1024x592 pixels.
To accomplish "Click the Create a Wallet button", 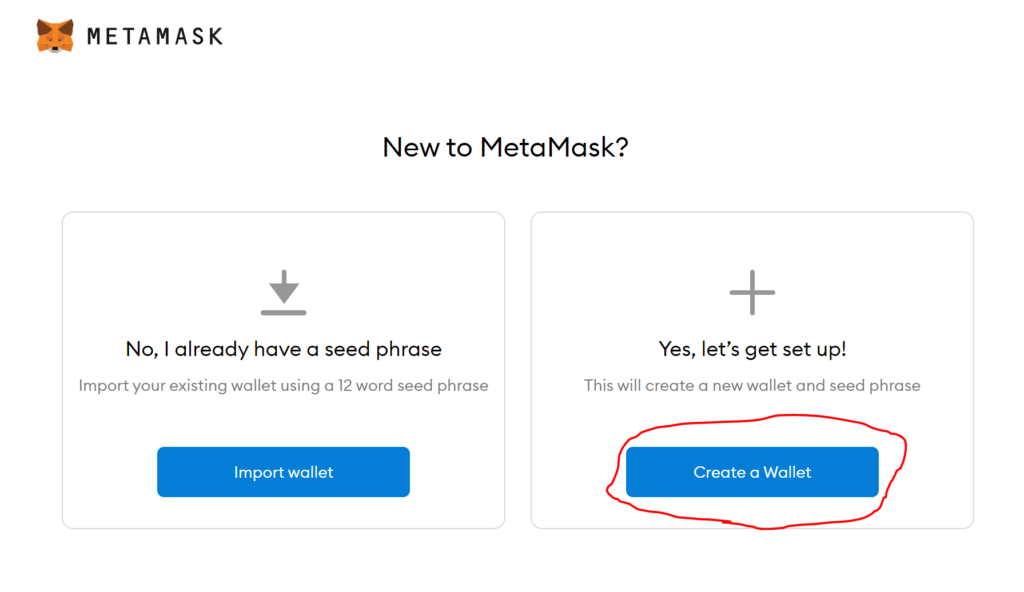I will pos(752,472).
